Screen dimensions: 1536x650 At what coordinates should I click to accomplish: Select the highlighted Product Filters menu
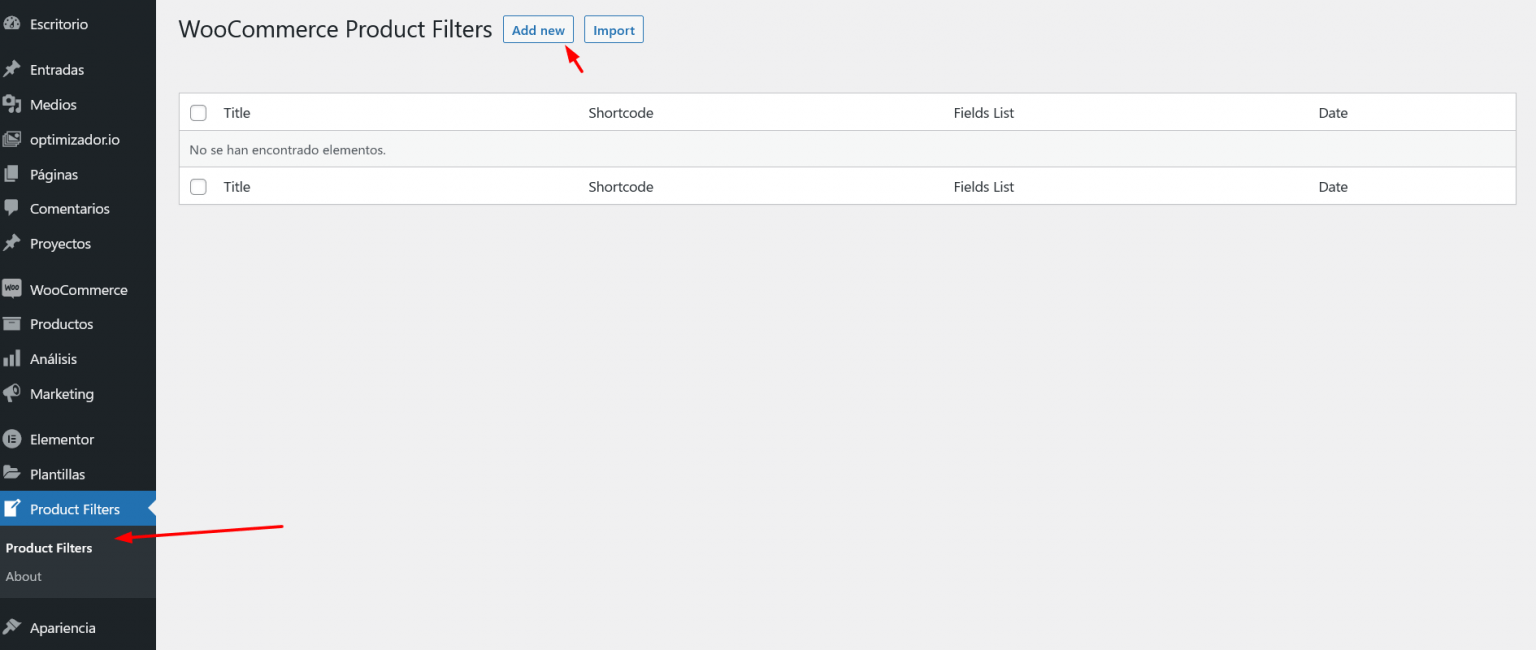(x=78, y=509)
